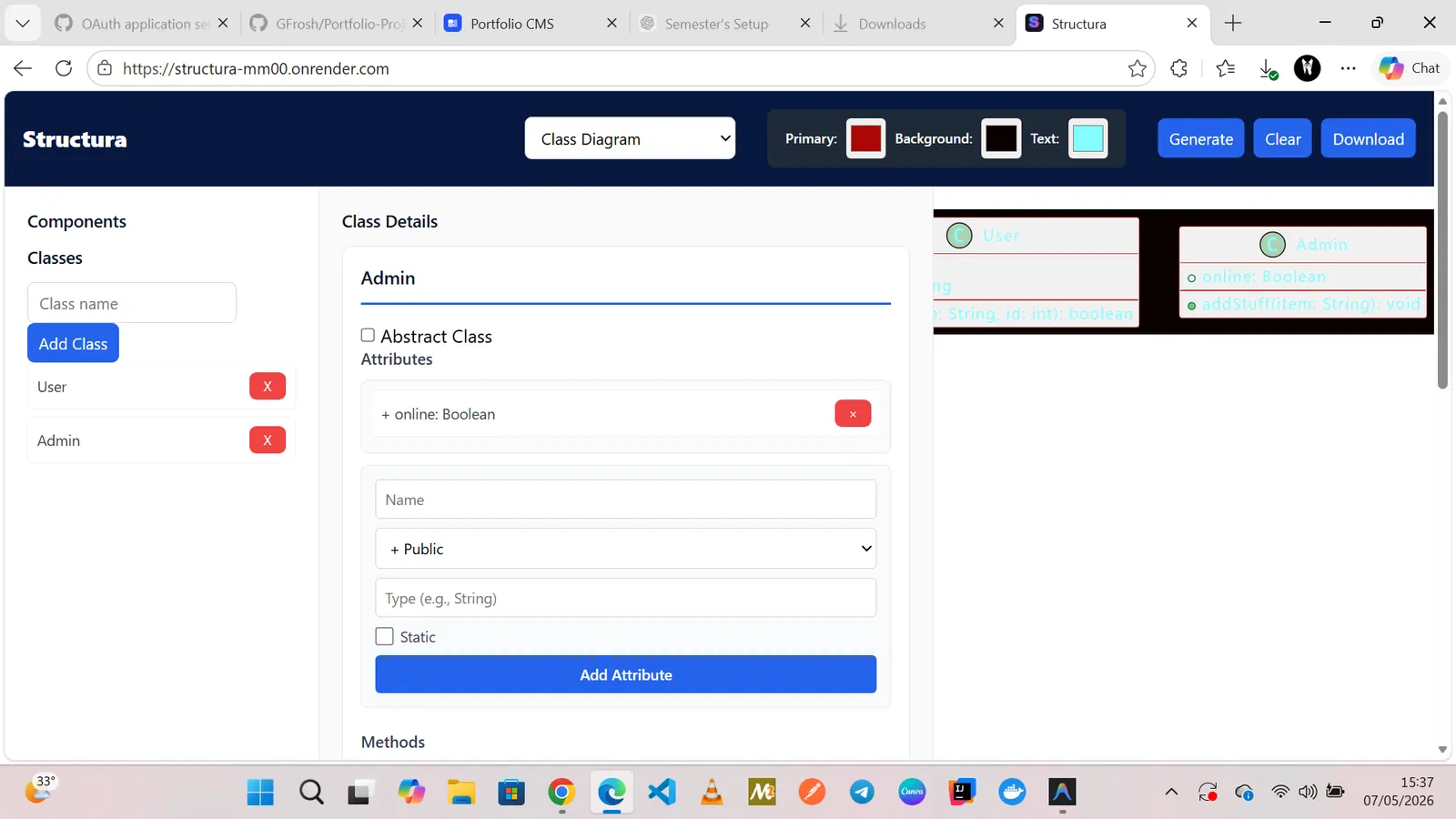1456x819 pixels.
Task: Open the browser downloads icon
Action: click(x=1268, y=68)
